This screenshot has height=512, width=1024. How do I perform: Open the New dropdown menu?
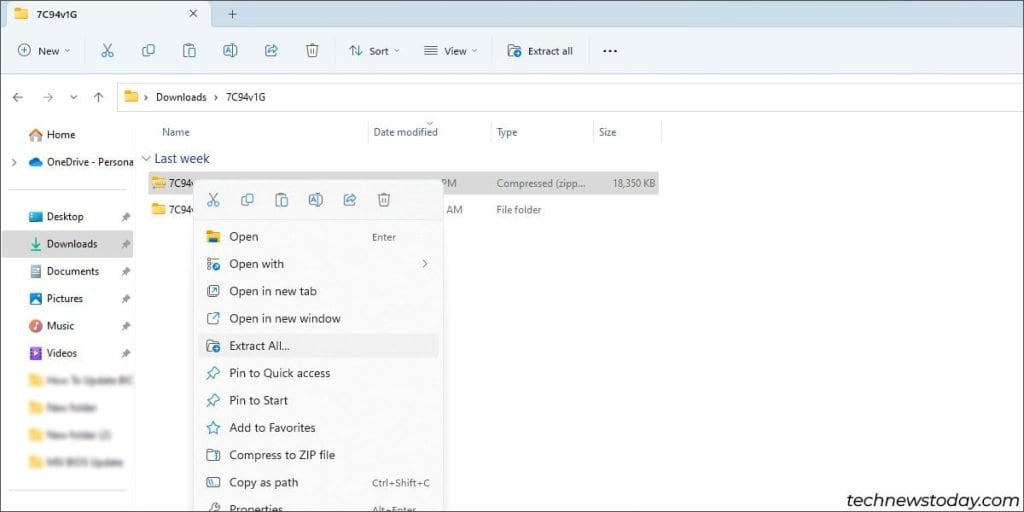pyautogui.click(x=44, y=51)
